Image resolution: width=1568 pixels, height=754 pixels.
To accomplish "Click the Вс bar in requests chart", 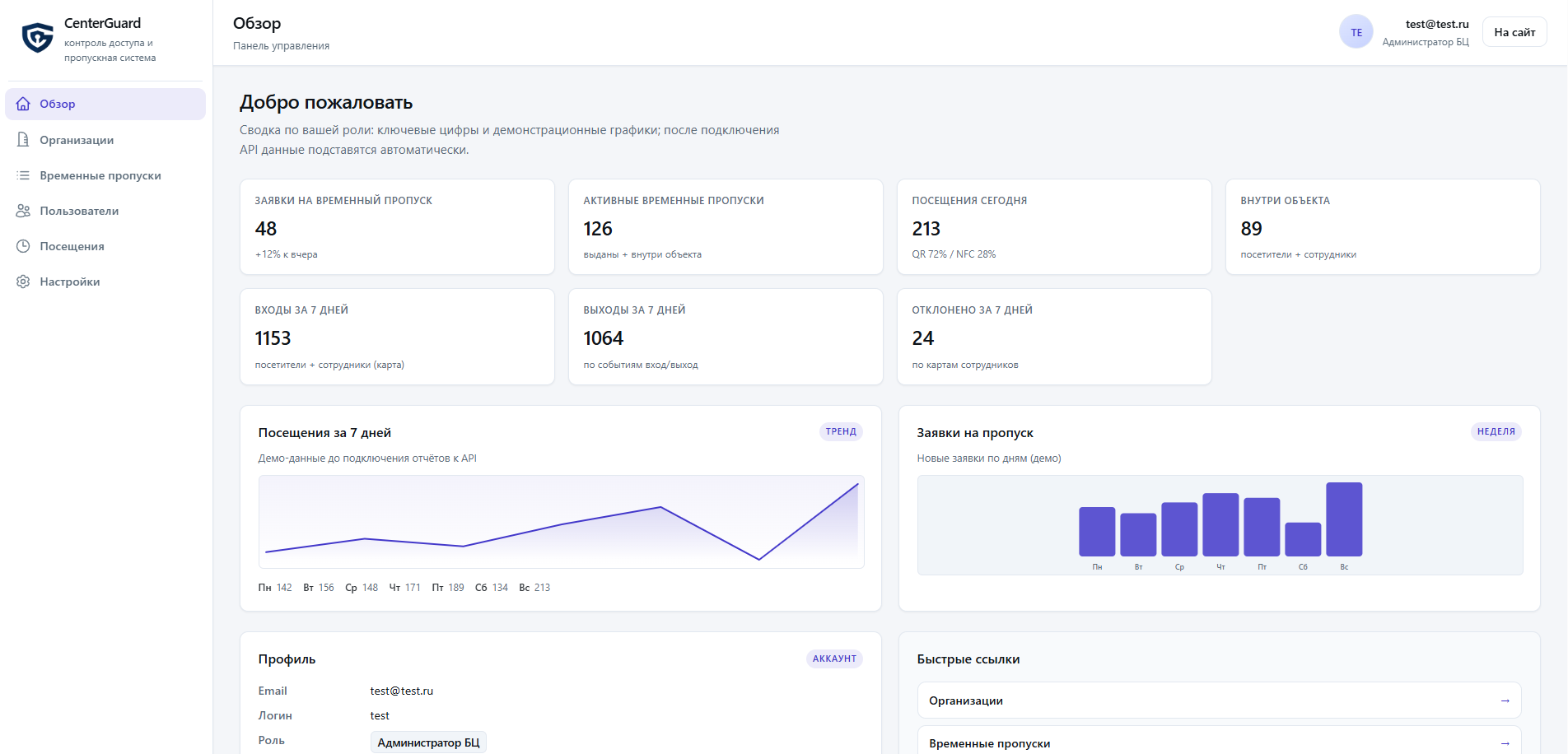I will (x=1344, y=519).
